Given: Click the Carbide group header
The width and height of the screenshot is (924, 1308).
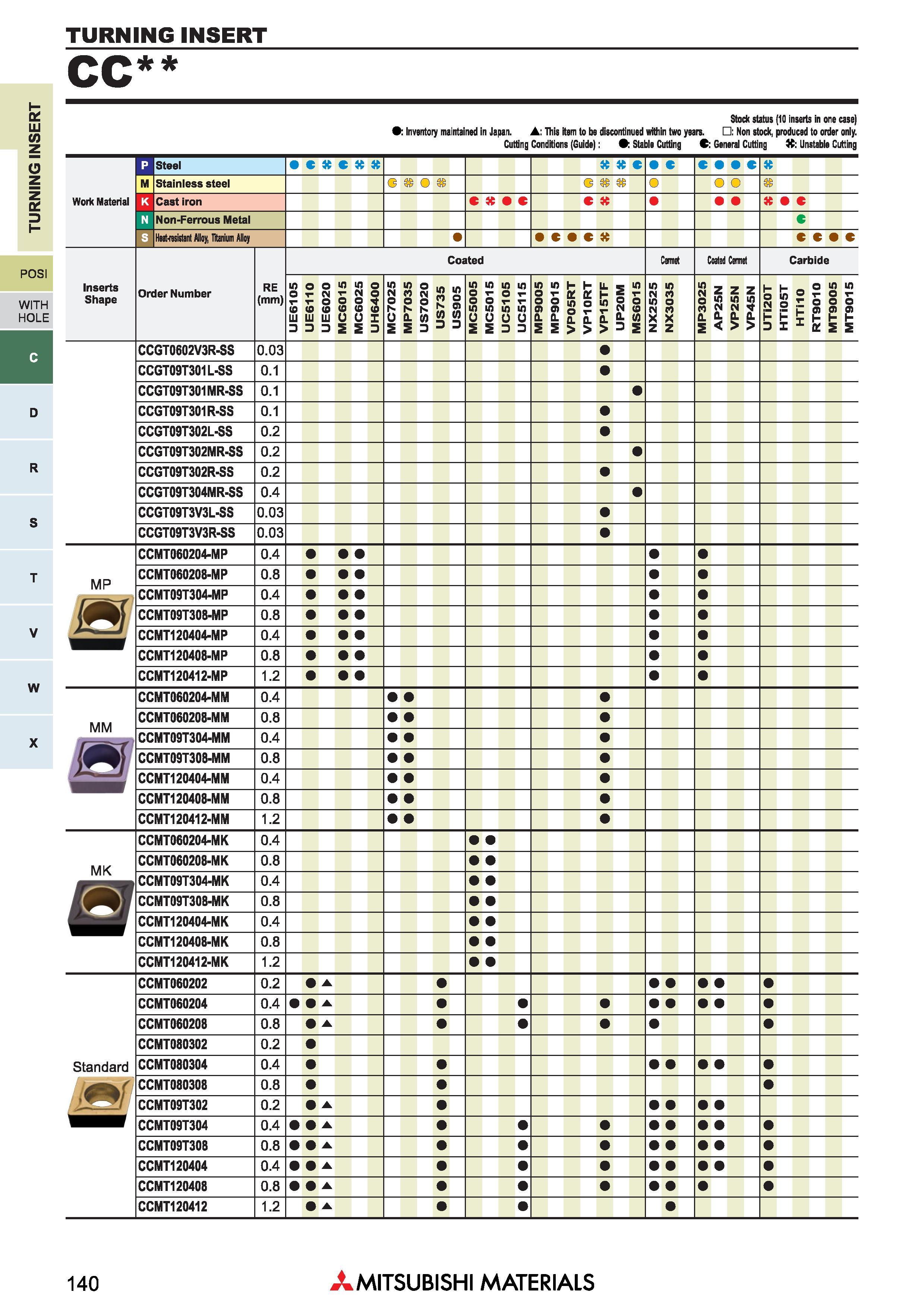Looking at the screenshot, I should [809, 260].
